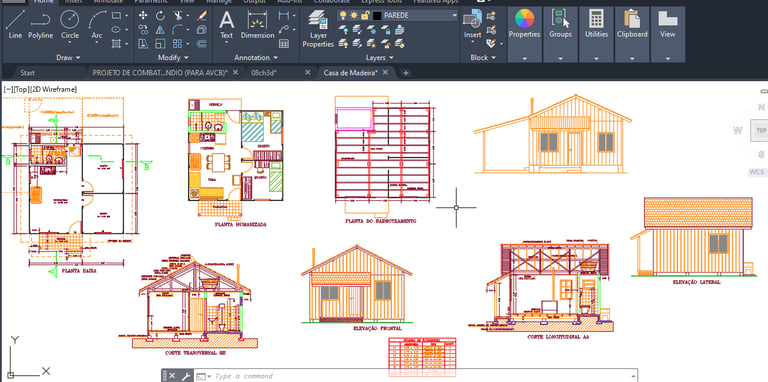Switch to the 08ch3d drawing tab
Viewport: 768px width, 382px height.
[x=264, y=72]
